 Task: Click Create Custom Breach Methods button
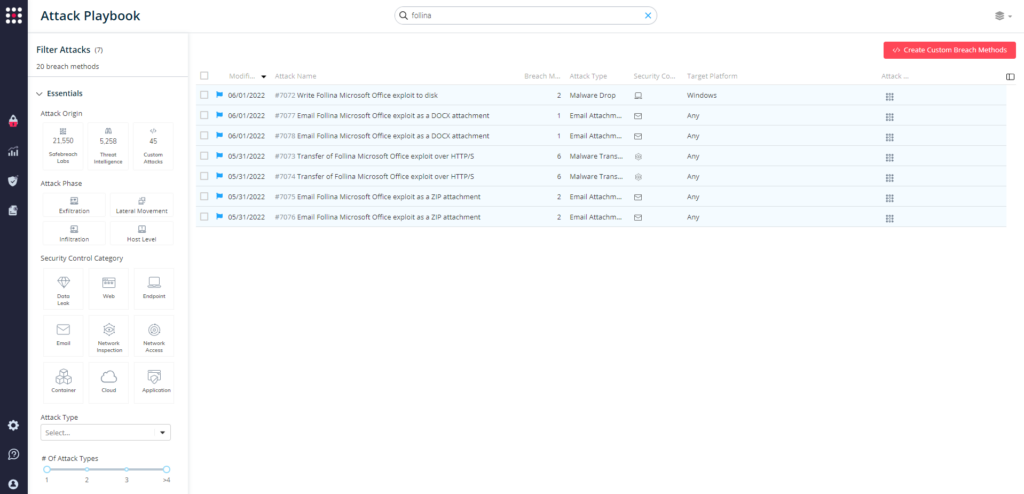pos(949,49)
